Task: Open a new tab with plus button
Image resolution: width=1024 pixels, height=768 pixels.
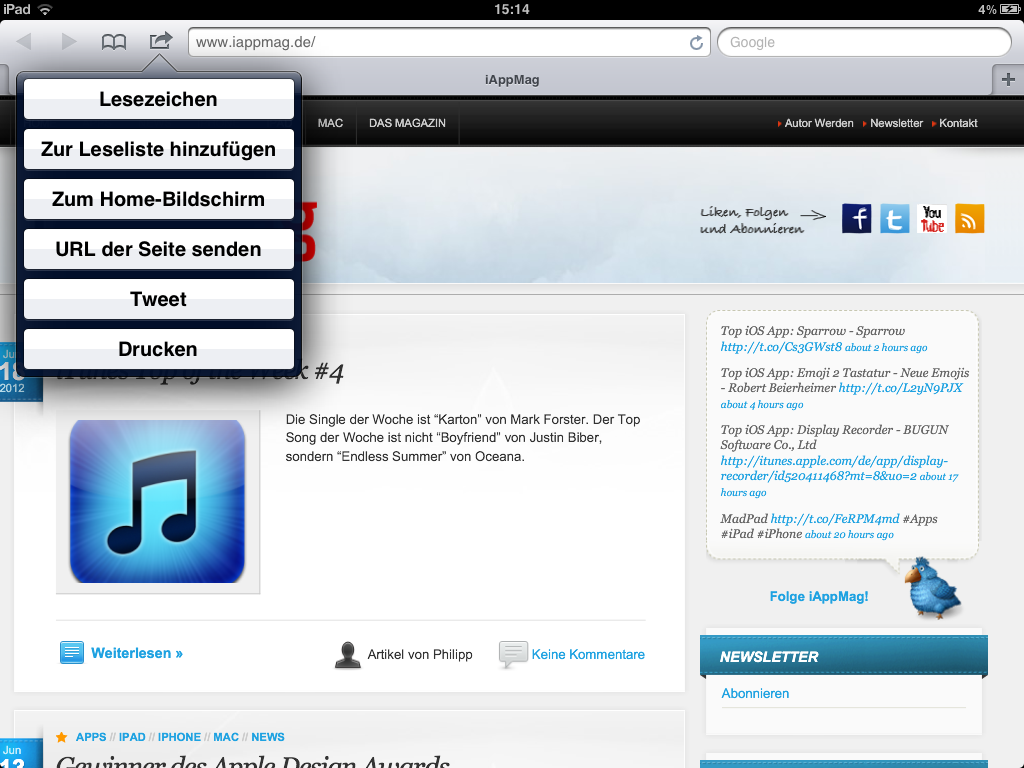Action: click(1008, 80)
